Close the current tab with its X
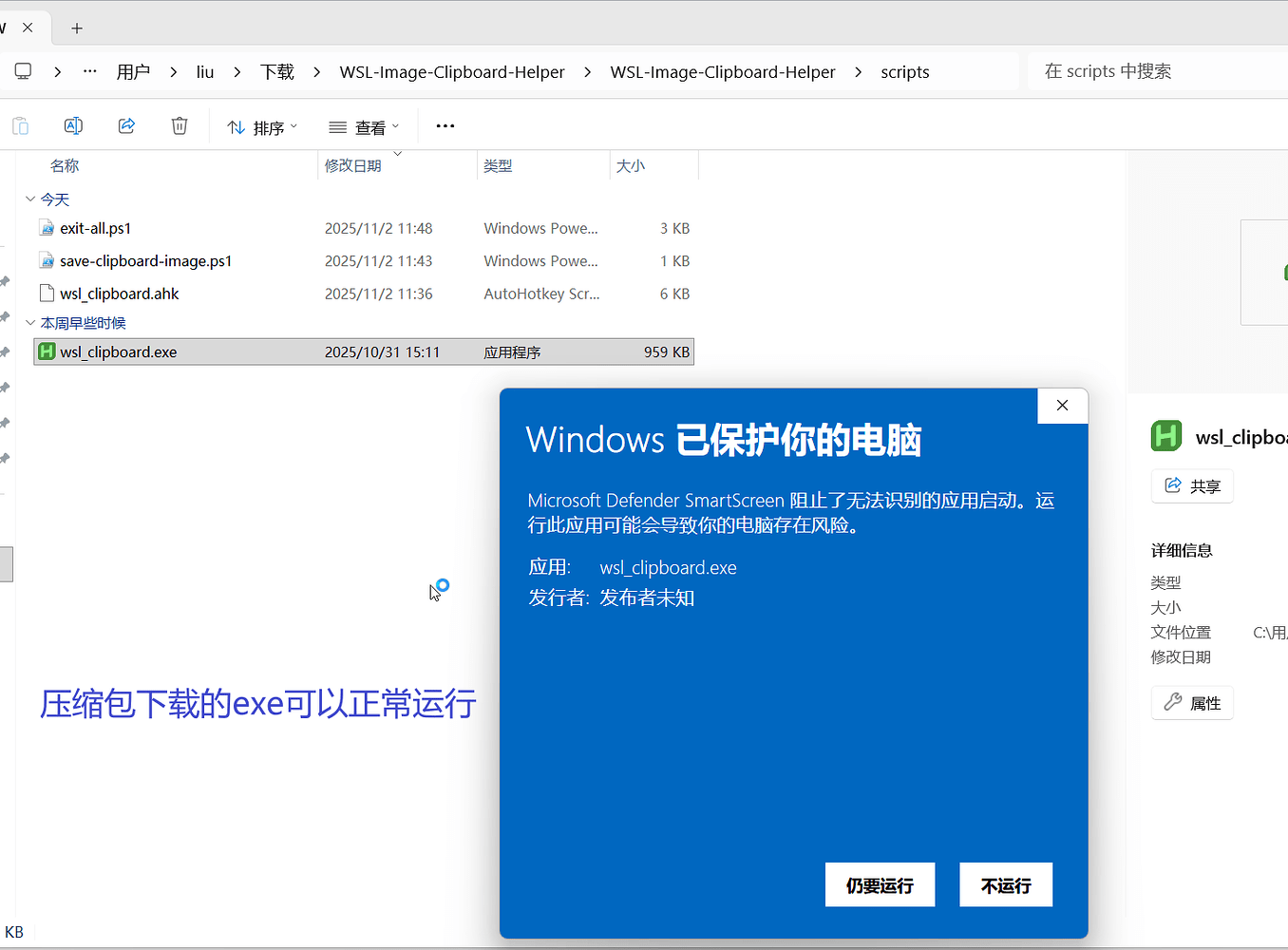This screenshot has height=950, width=1288. click(28, 28)
